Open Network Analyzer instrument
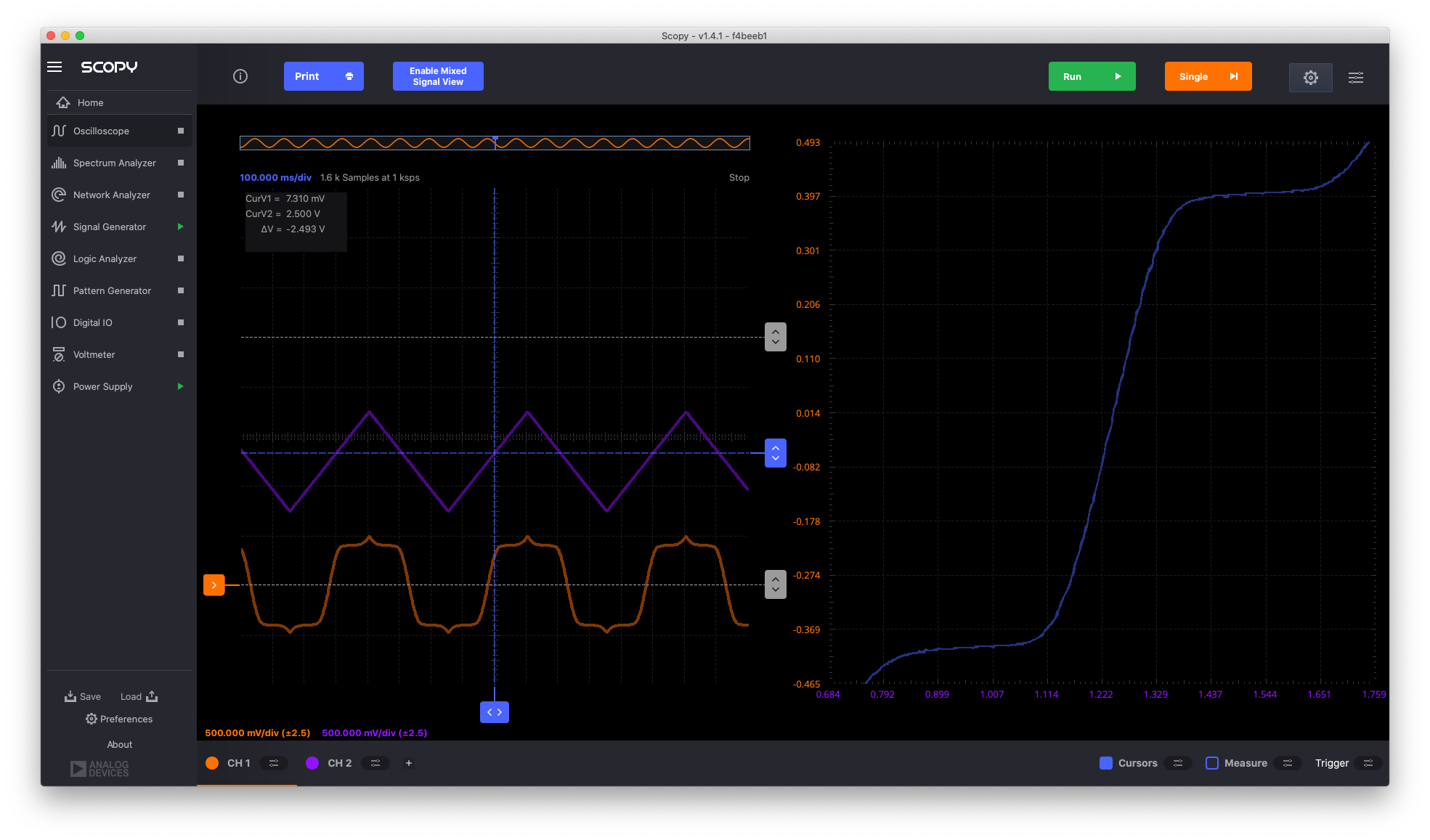The image size is (1430, 840). click(120, 195)
